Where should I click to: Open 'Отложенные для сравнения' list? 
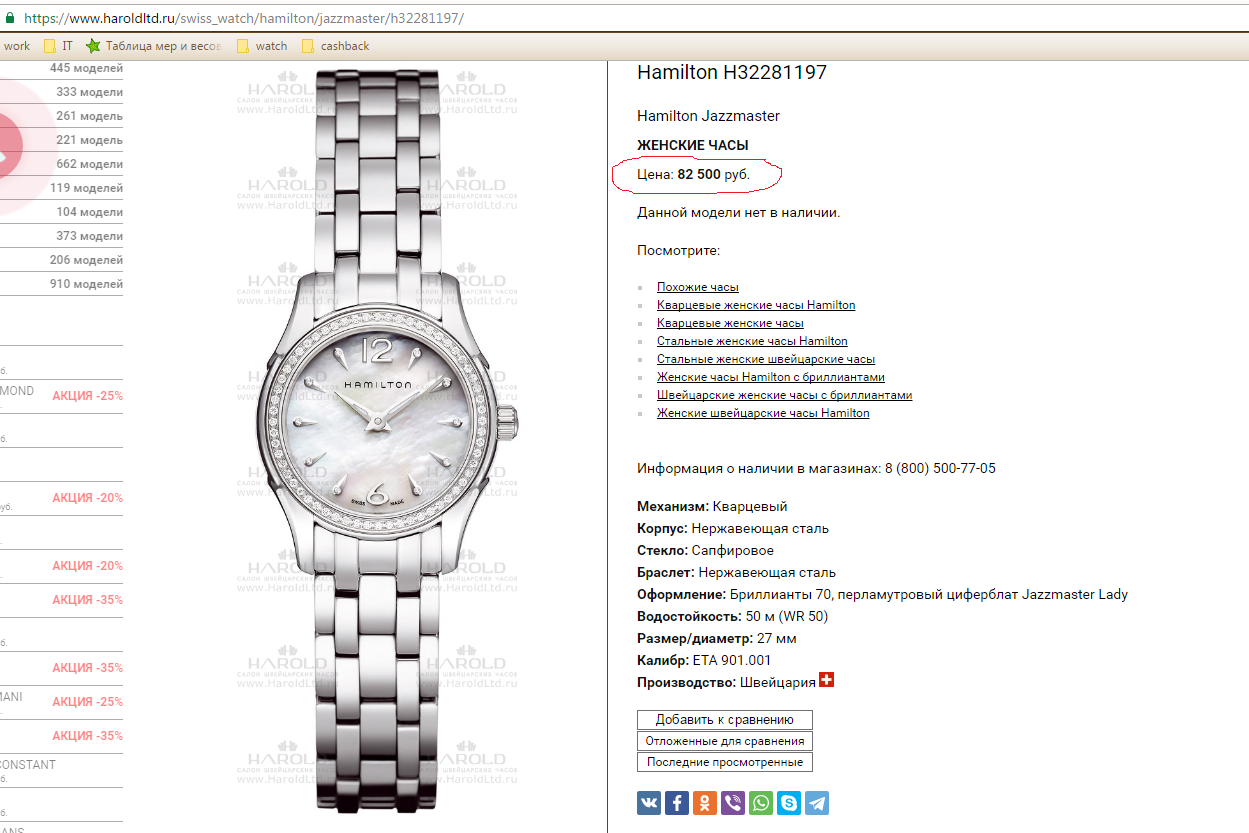[725, 741]
